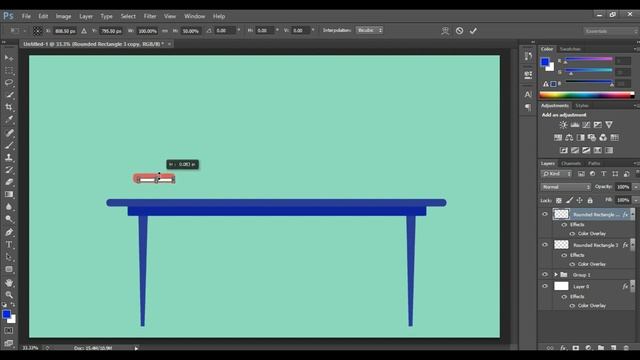Viewport: 640px width, 360px height.
Task: Open the Fill slider dropdown arrow
Action: (636, 200)
